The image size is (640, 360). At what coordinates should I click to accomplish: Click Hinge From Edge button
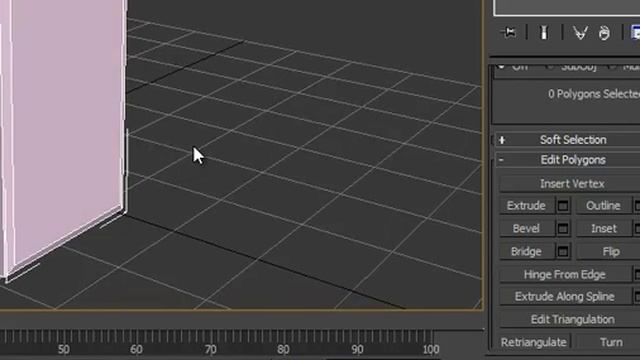tap(565, 274)
